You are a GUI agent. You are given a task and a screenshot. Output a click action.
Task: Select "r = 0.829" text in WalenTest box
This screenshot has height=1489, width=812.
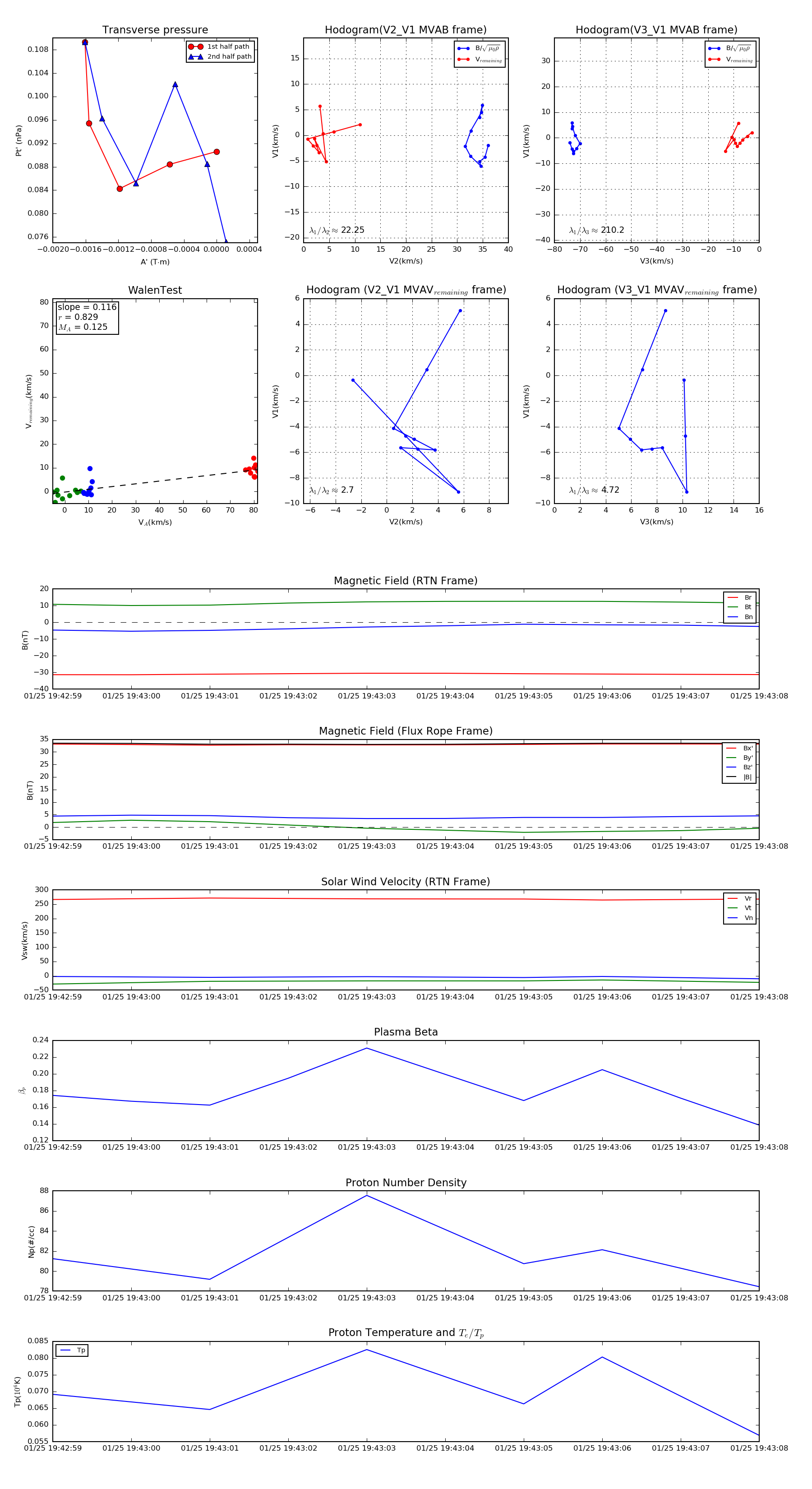(78, 317)
